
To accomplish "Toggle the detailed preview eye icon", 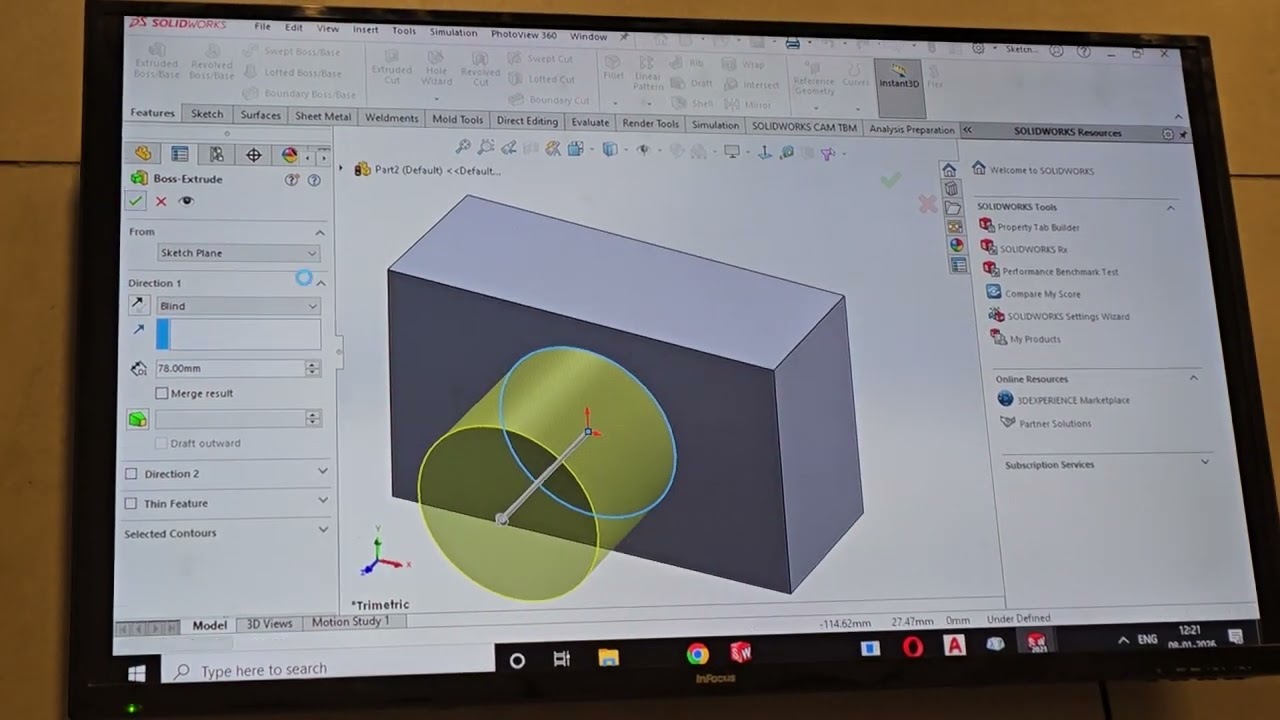I will 186,201.
